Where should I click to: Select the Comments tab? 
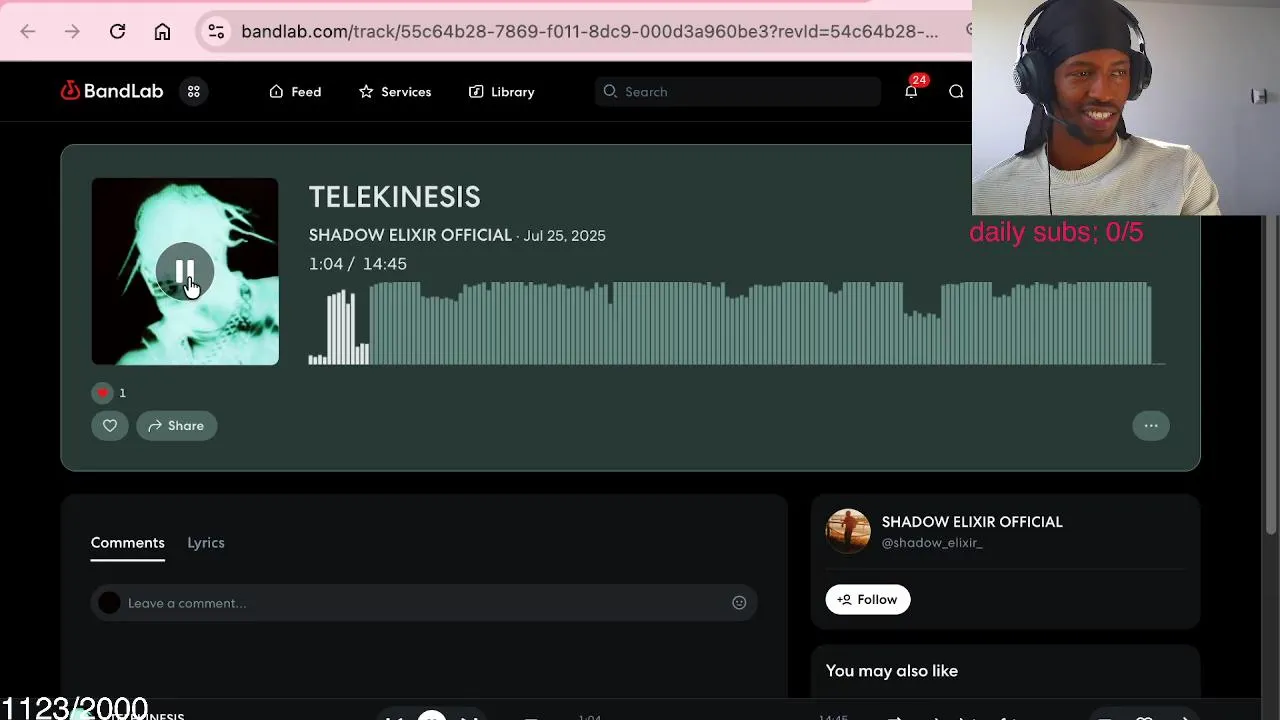coord(128,543)
